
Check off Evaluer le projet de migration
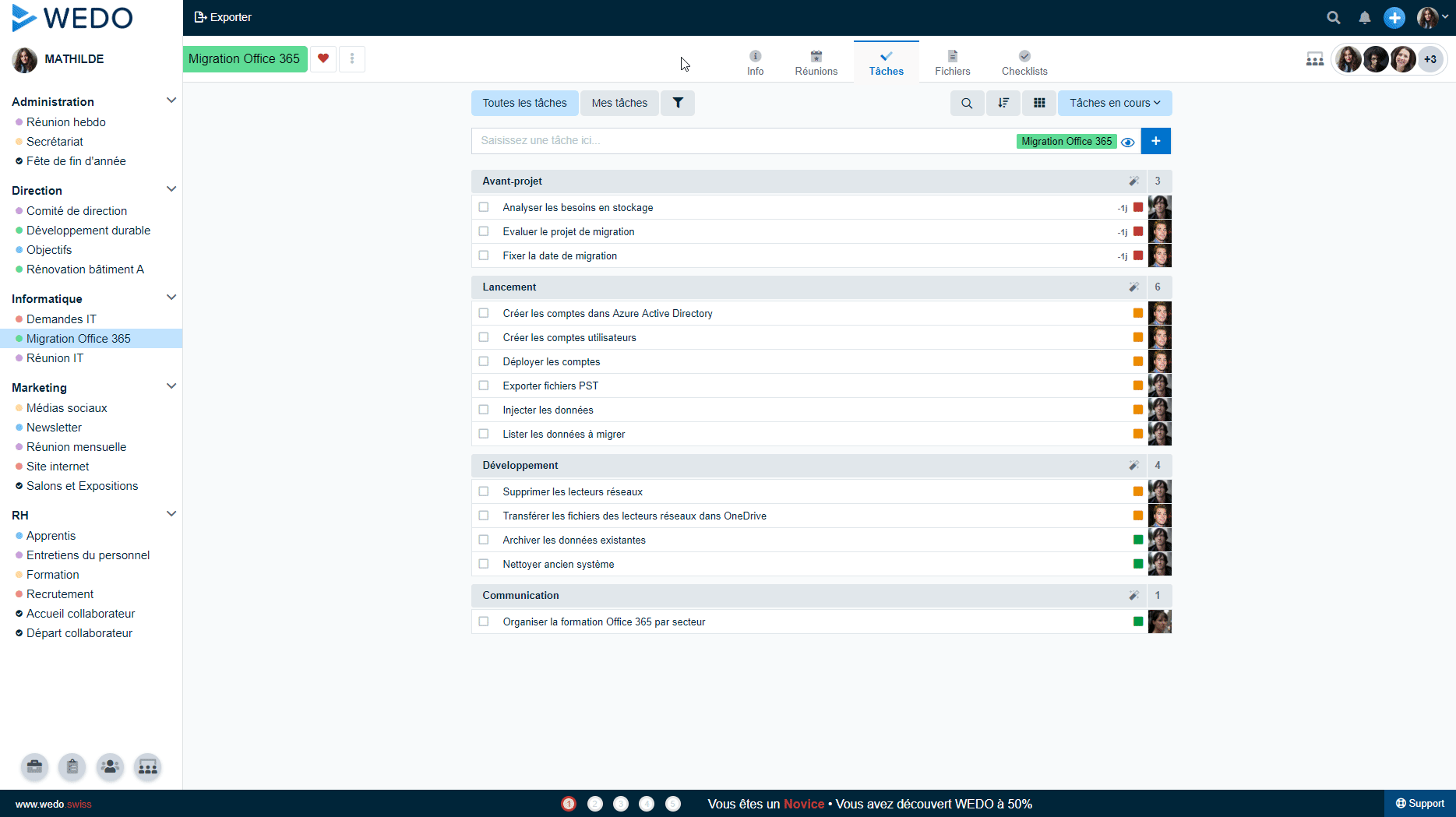[x=484, y=231]
